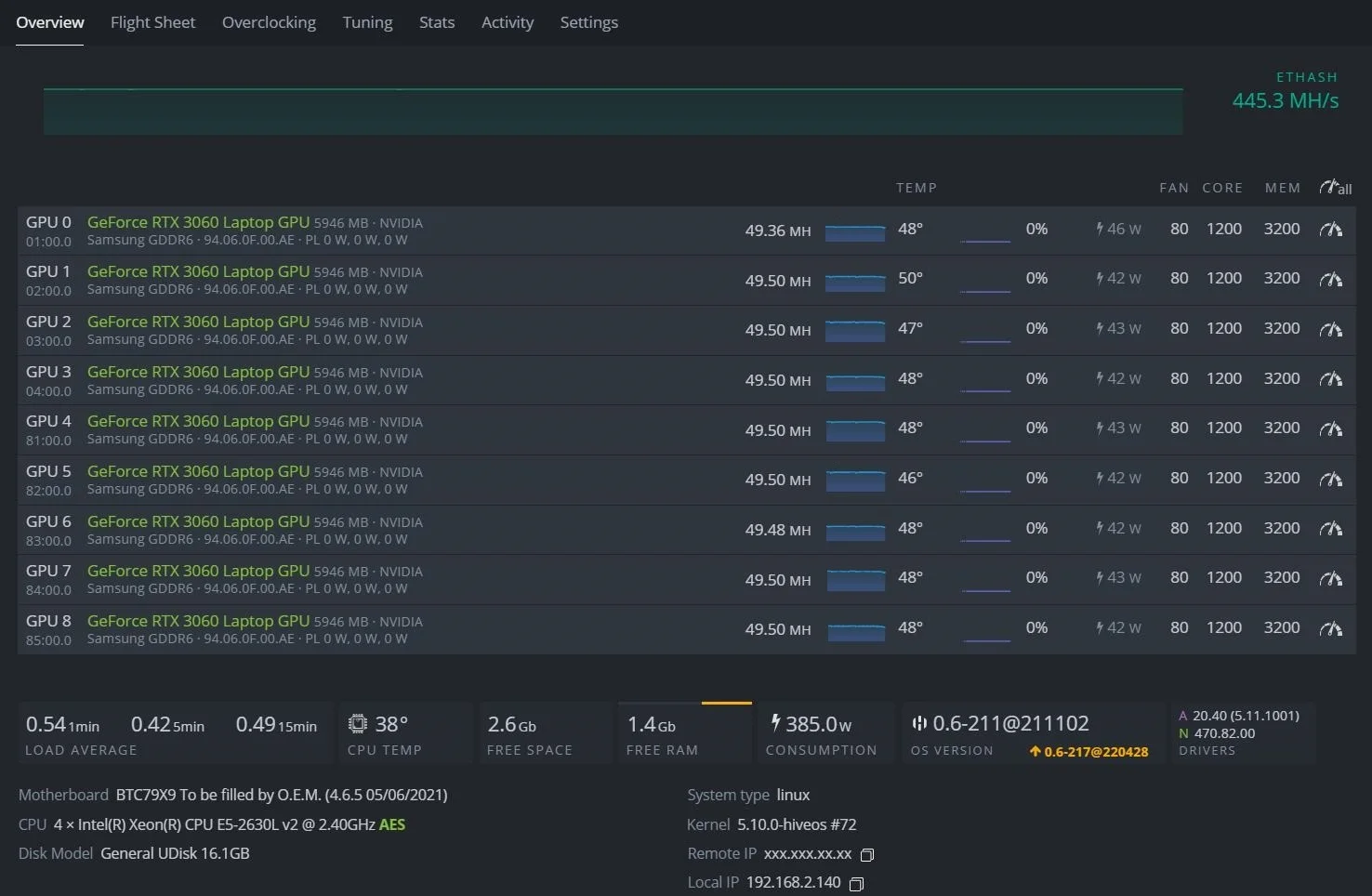Select GPU 6's overclock gauge icon
This screenshot has width=1372, height=896.
pos(1331,529)
